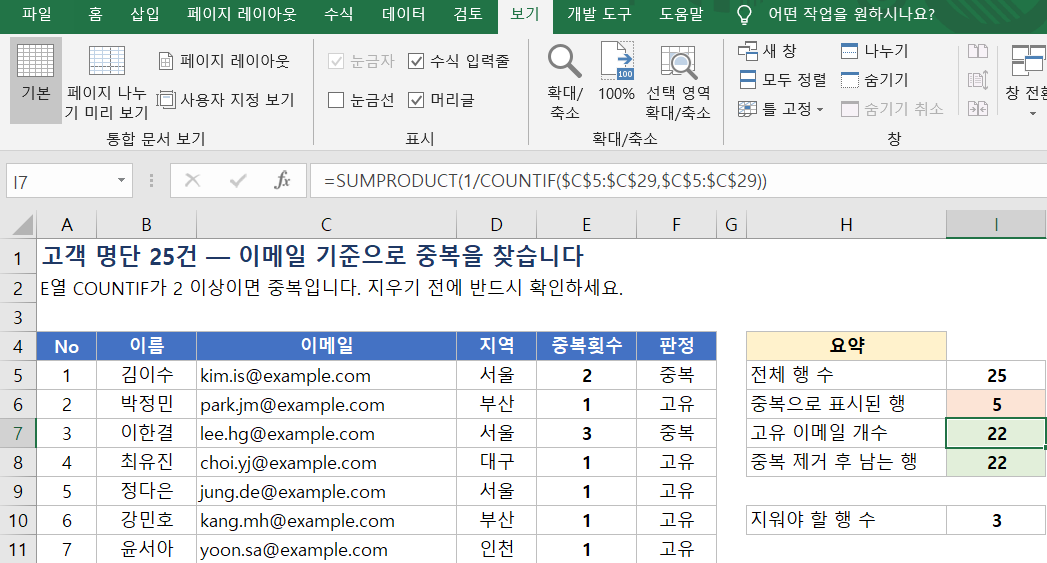This screenshot has width=1047, height=563.
Task: Enable the 눈금선 gridlines checkbox
Action: (x=336, y=100)
